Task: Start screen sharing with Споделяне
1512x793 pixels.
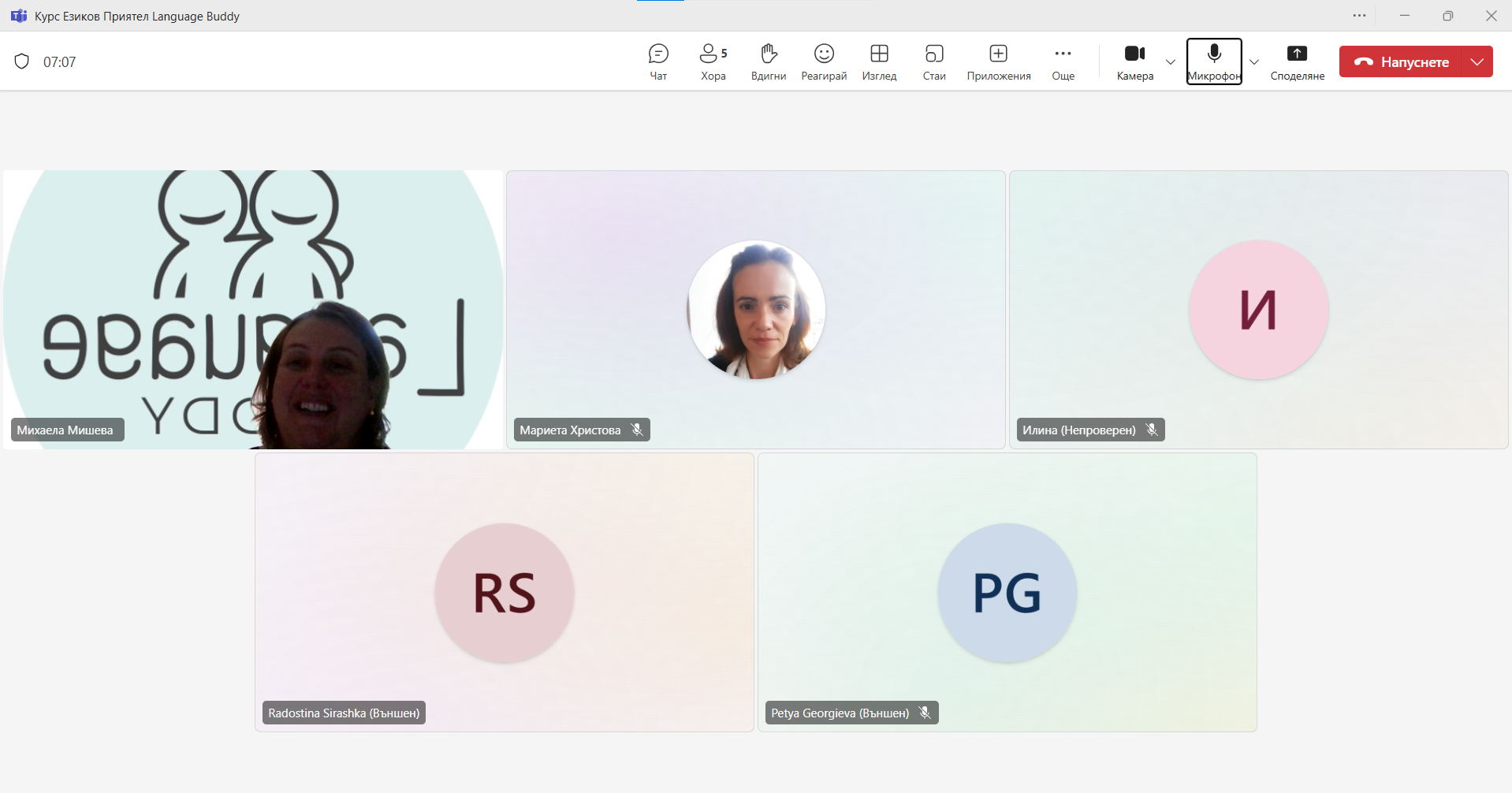Action: 1298,61
